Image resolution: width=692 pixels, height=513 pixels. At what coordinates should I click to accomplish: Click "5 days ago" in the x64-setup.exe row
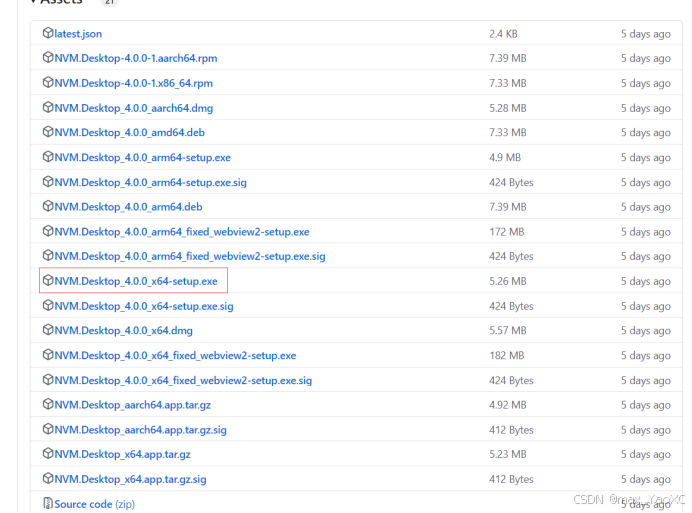click(x=646, y=281)
